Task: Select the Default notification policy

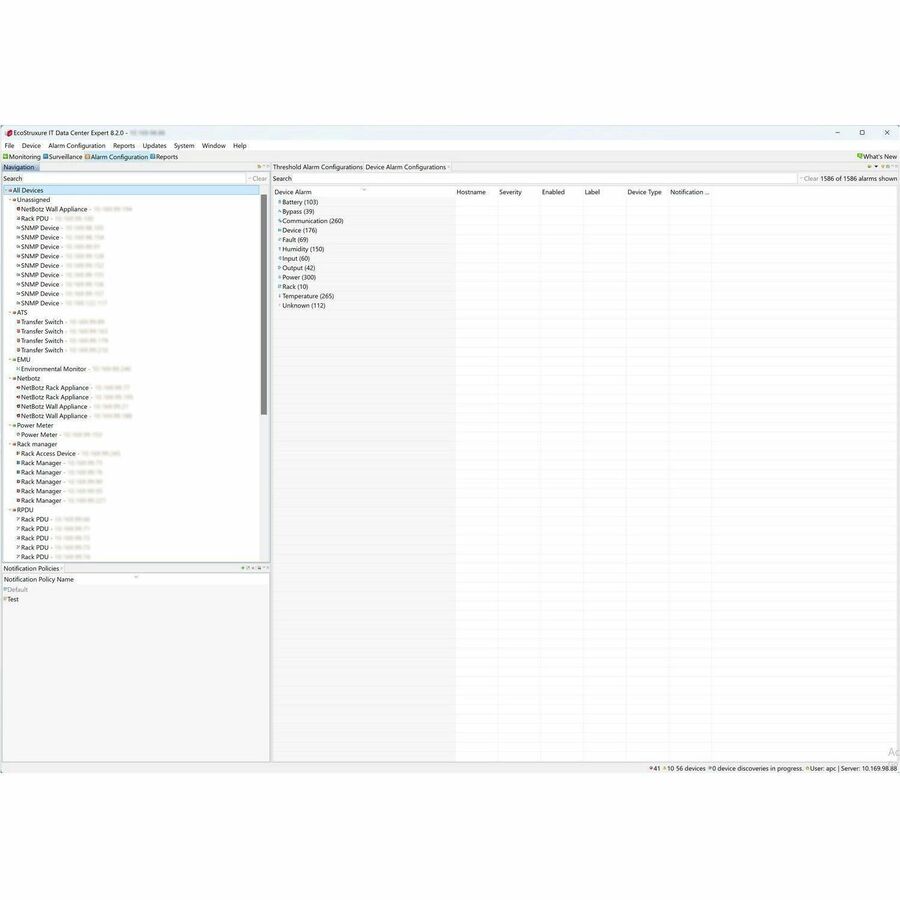Action: click(x=17, y=589)
